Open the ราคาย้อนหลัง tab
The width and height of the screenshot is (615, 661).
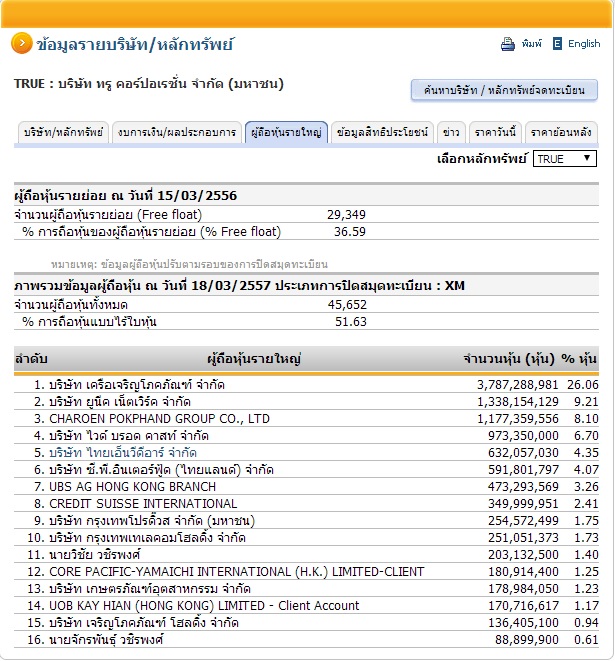coord(561,132)
